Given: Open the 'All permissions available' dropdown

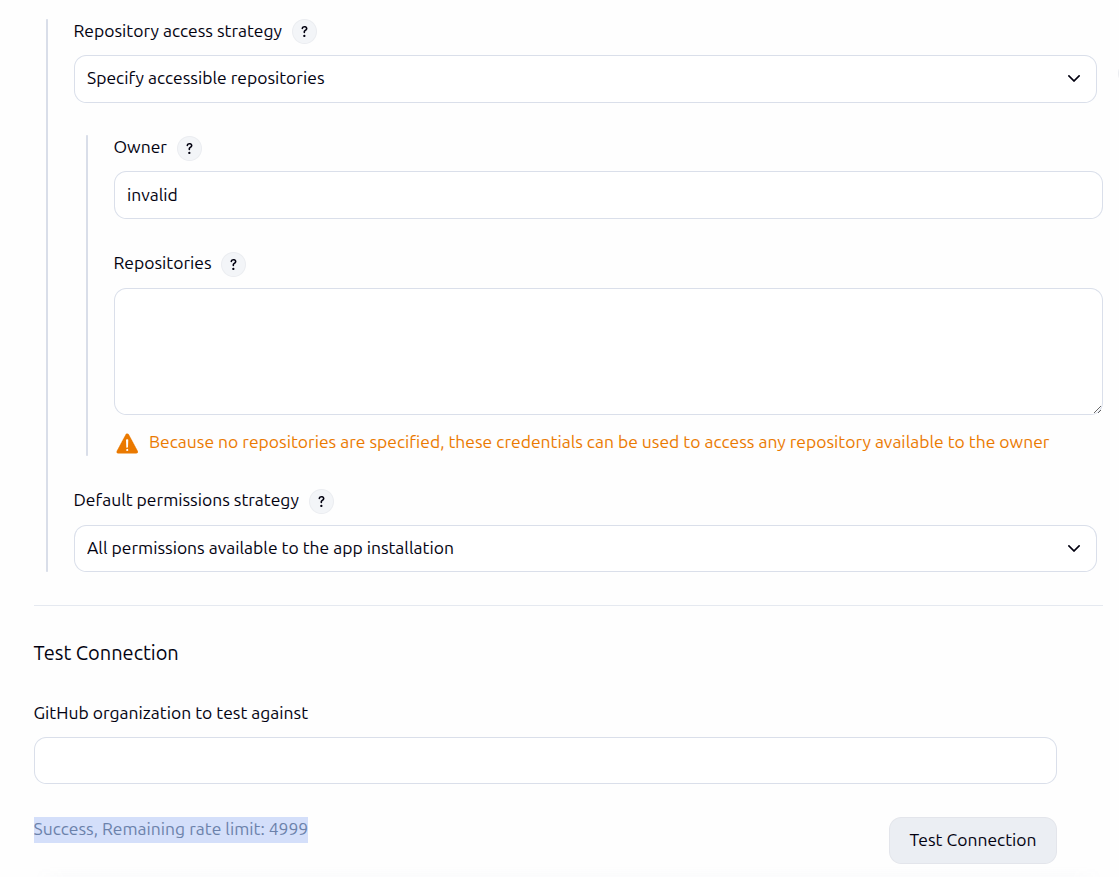Looking at the screenshot, I should pyautogui.click(x=585, y=549).
